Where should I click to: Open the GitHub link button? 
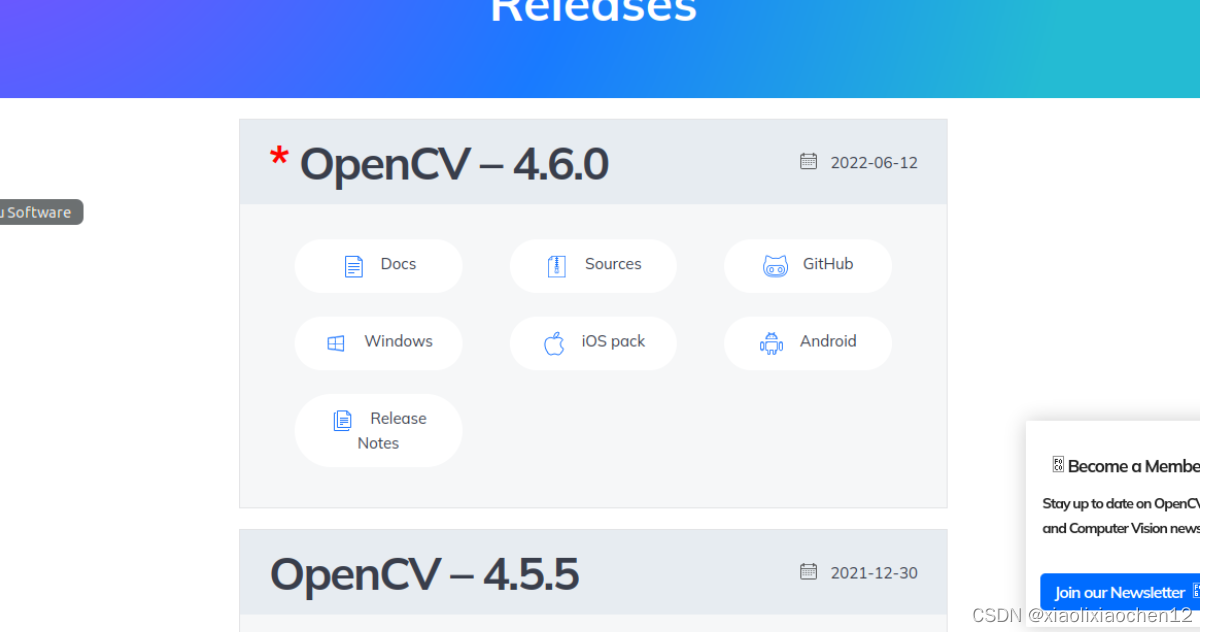[x=808, y=265]
